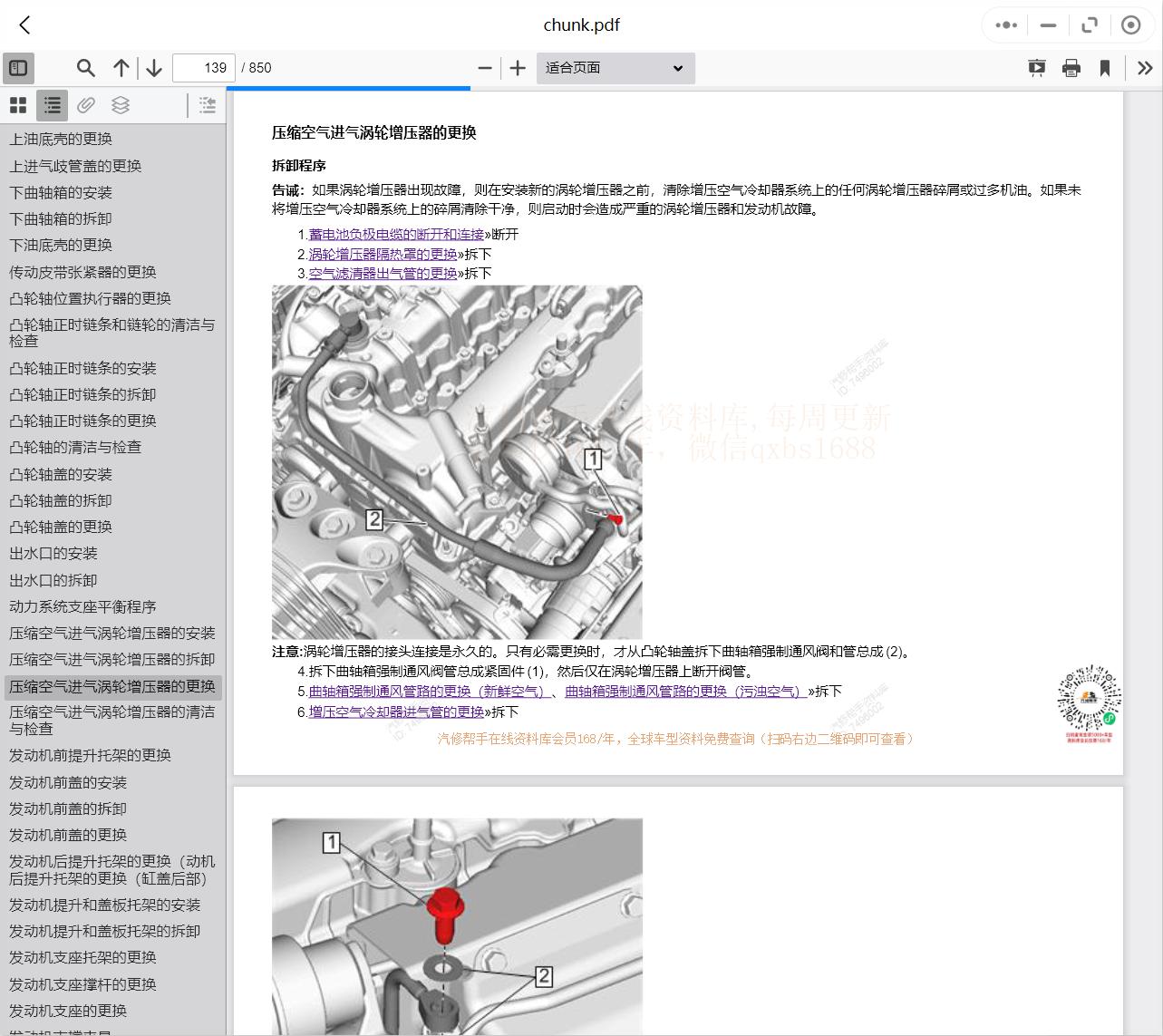1163x1036 pixels.
Task: Open the more tools chevron menu
Action: click(x=1145, y=67)
